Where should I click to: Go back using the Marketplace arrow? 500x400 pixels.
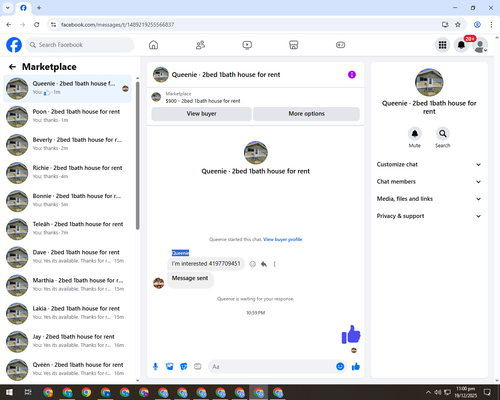[12, 67]
